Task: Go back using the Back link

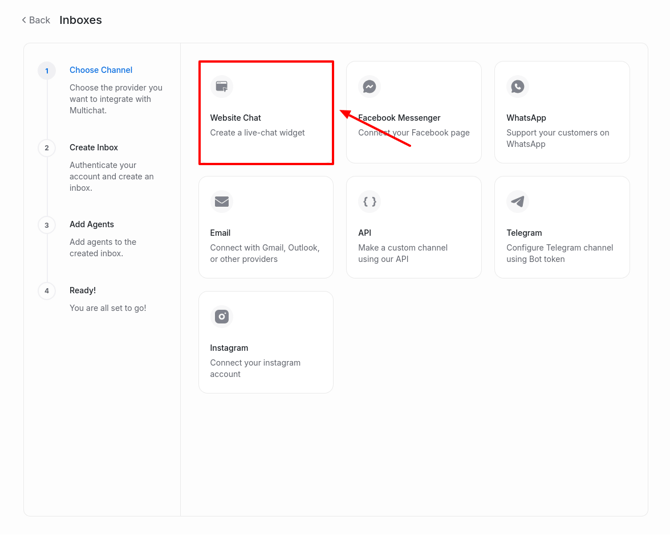Action: click(x=40, y=20)
